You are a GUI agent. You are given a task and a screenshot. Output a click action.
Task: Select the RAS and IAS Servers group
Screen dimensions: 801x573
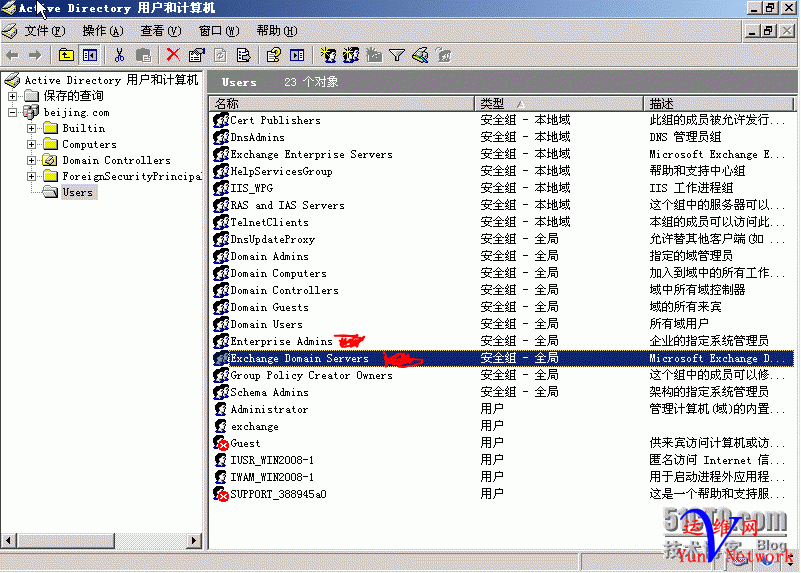[x=288, y=205]
